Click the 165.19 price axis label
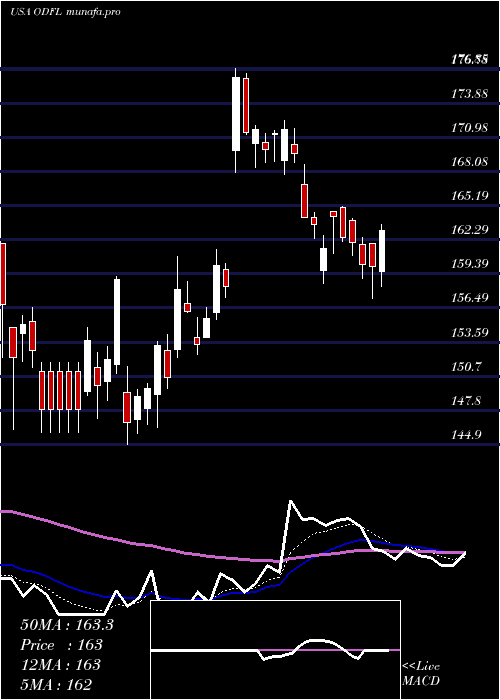This screenshot has height=700, width=500. (x=469, y=196)
